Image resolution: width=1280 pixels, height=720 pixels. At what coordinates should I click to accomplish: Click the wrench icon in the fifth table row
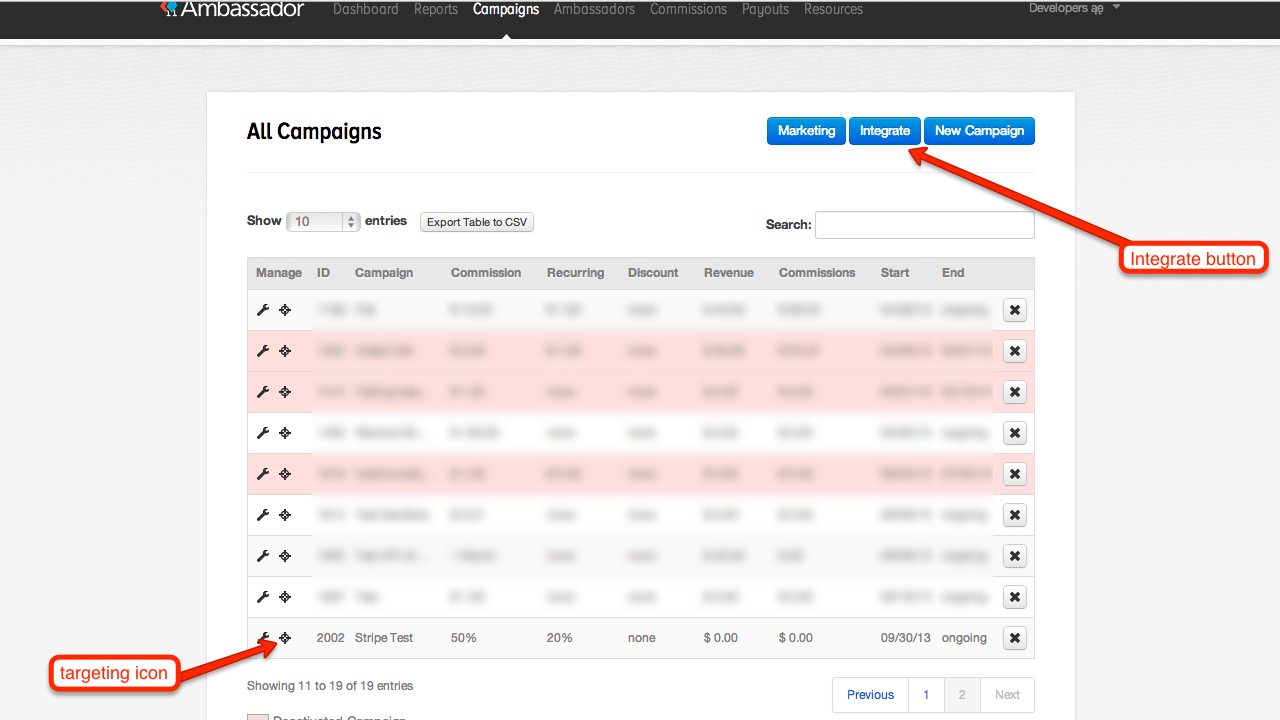click(x=263, y=474)
